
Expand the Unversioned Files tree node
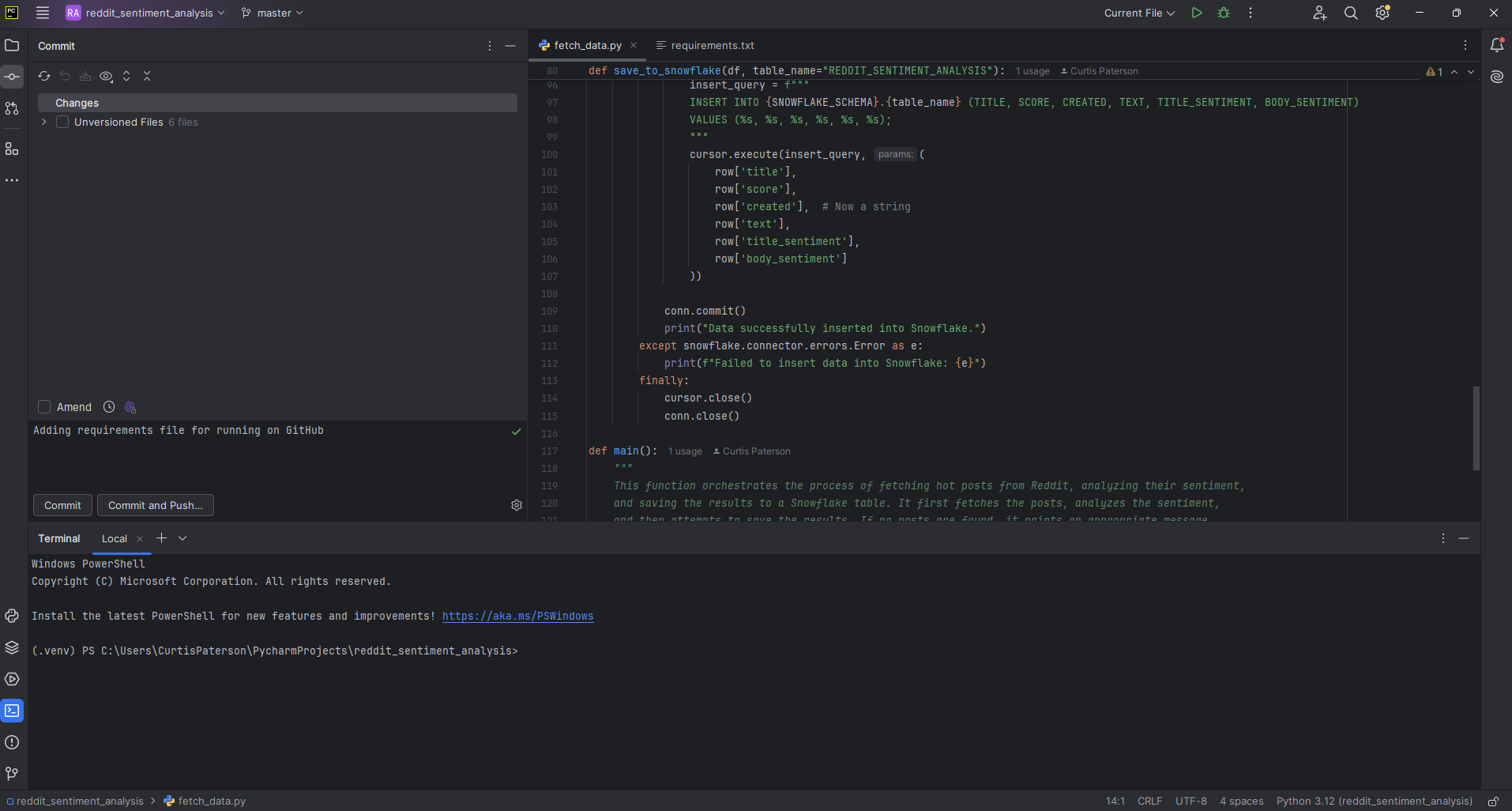pyautogui.click(x=44, y=122)
